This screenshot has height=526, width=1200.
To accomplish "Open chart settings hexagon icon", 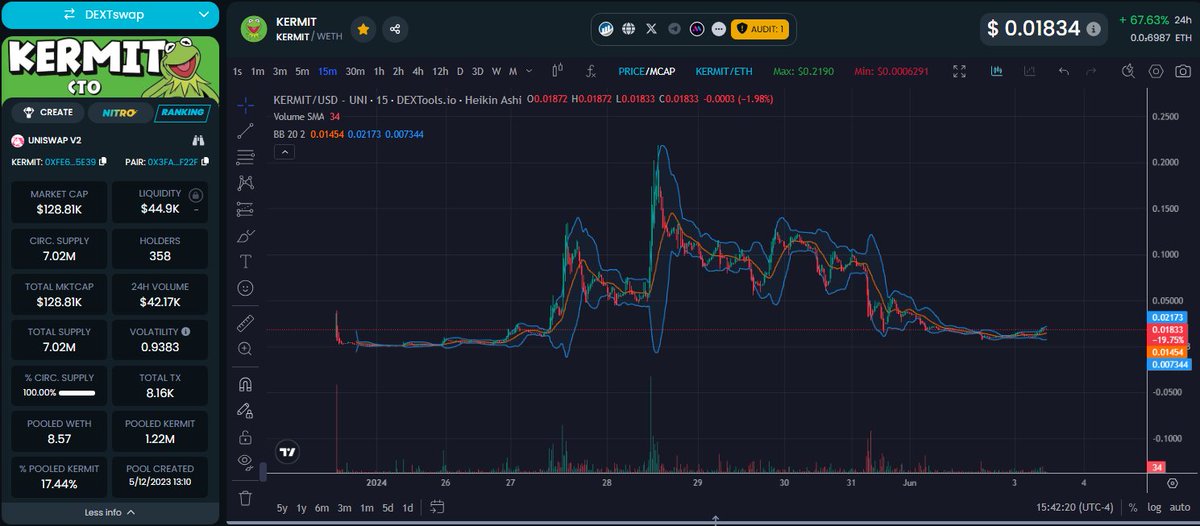I will pyautogui.click(x=1156, y=71).
